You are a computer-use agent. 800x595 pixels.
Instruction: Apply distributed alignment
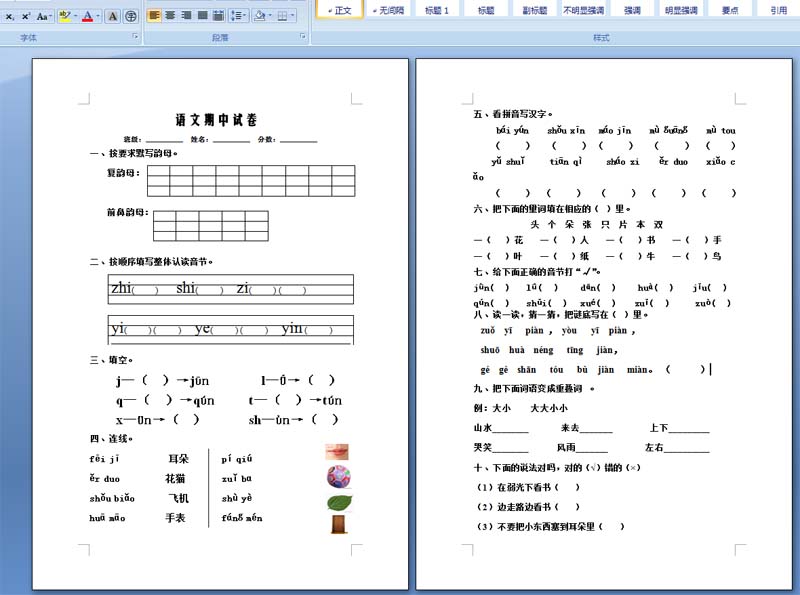point(218,16)
